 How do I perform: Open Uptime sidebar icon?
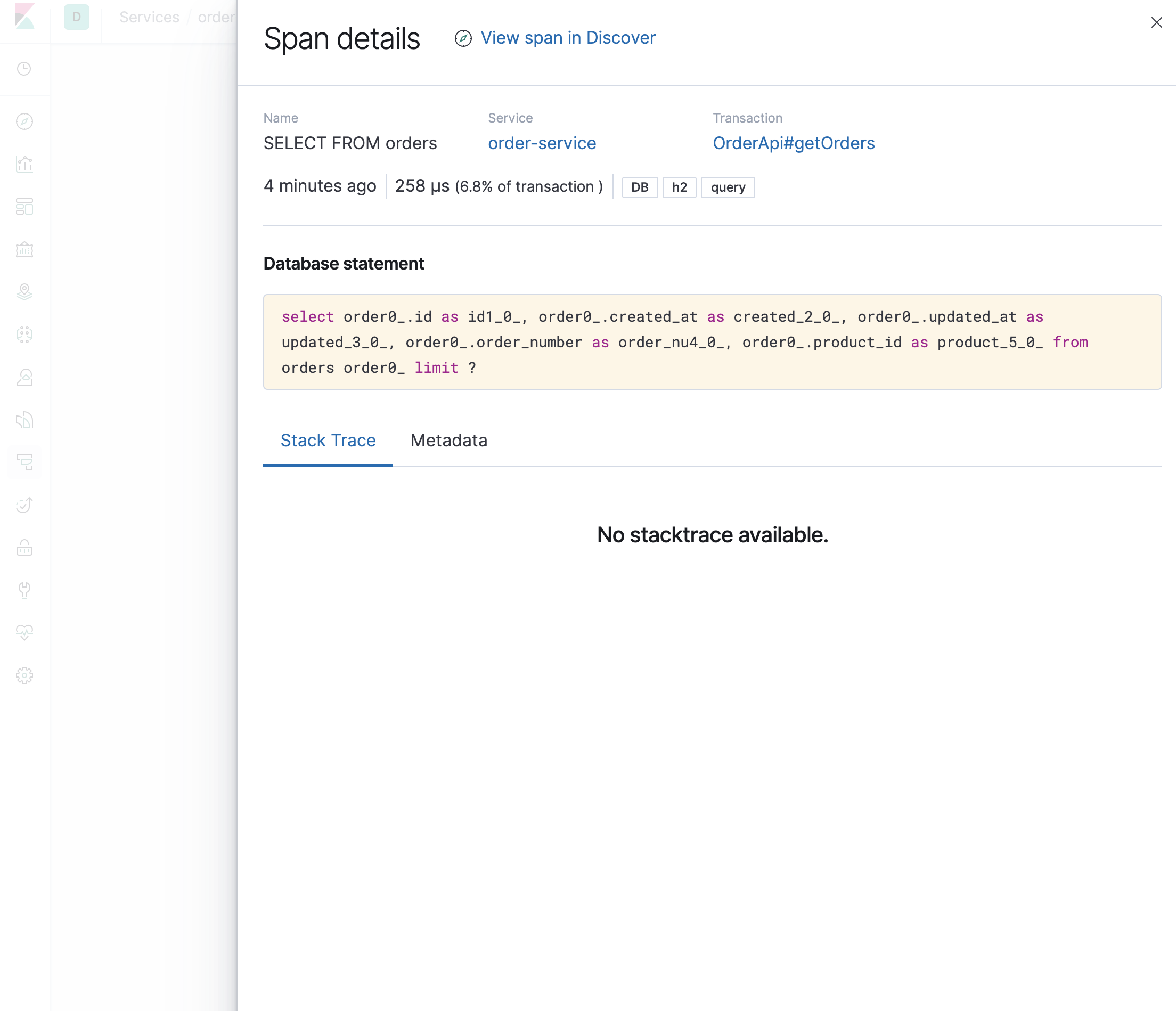click(x=24, y=504)
